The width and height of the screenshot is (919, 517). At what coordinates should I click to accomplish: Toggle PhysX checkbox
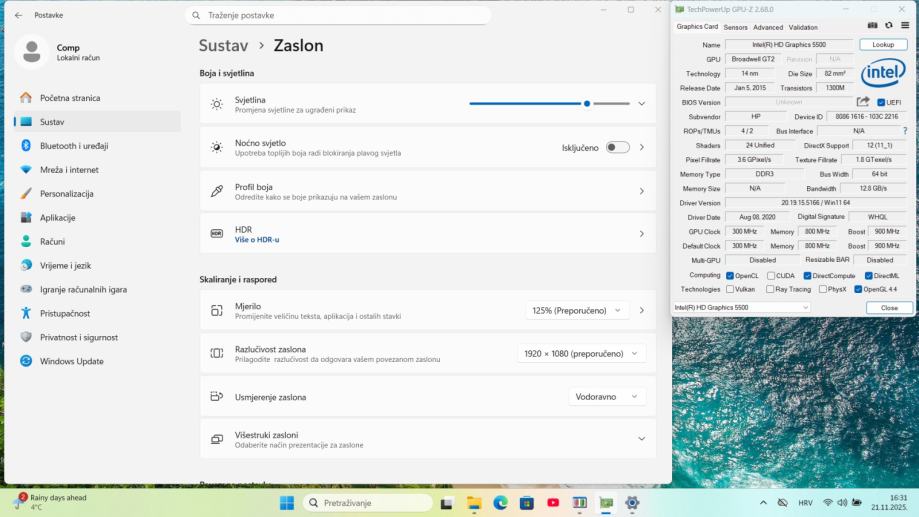coord(823,289)
